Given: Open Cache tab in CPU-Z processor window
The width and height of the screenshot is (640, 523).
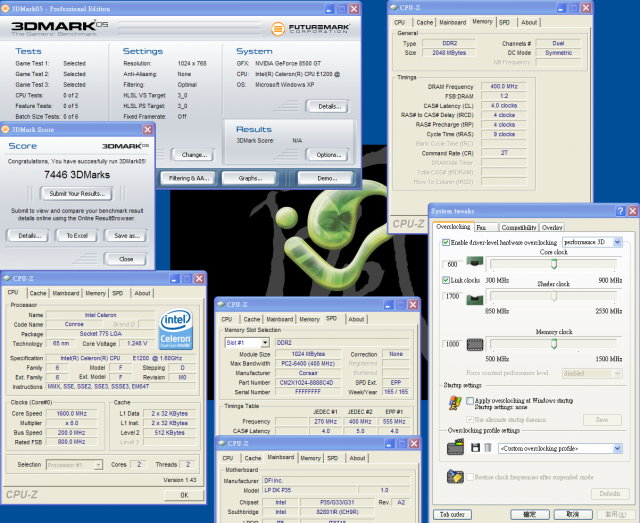Looking at the screenshot, I should click(38, 293).
